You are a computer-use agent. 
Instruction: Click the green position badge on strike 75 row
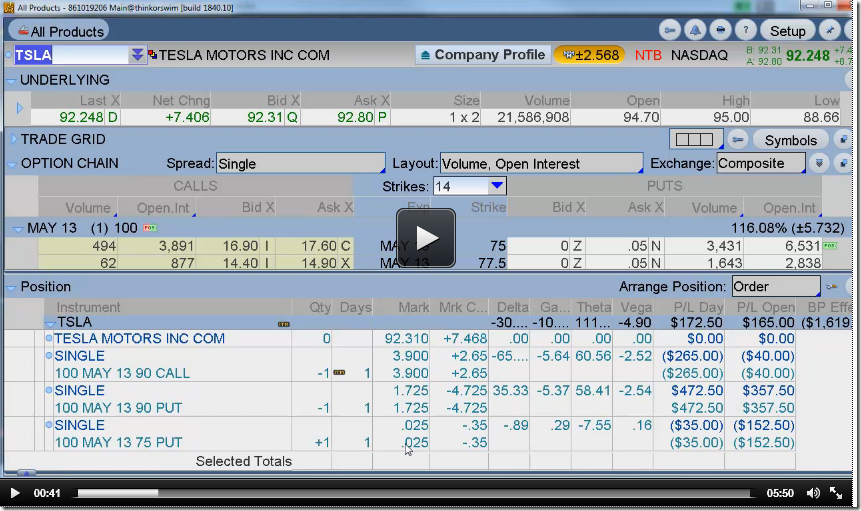(830, 245)
